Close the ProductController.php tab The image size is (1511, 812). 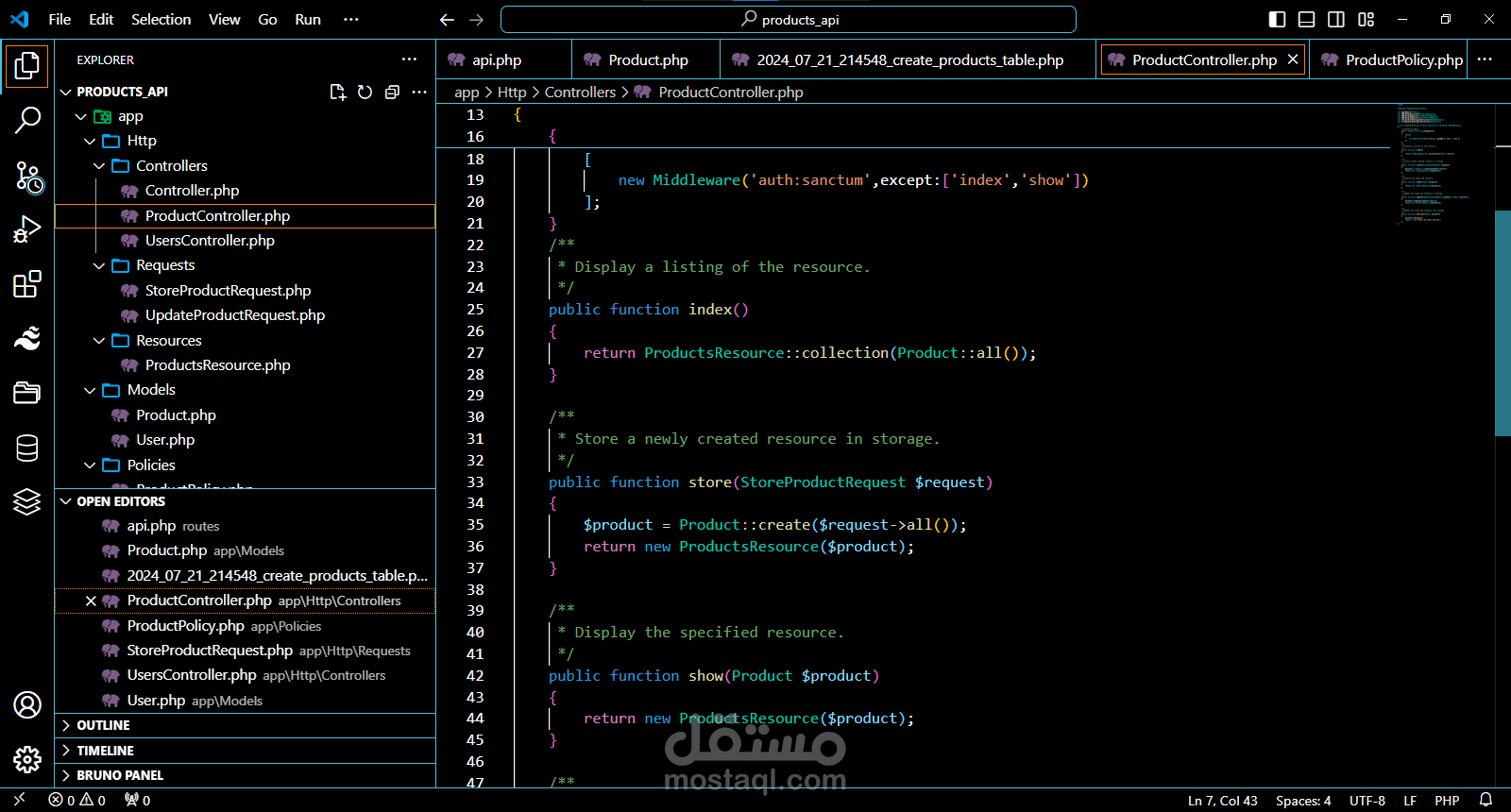(x=1293, y=59)
